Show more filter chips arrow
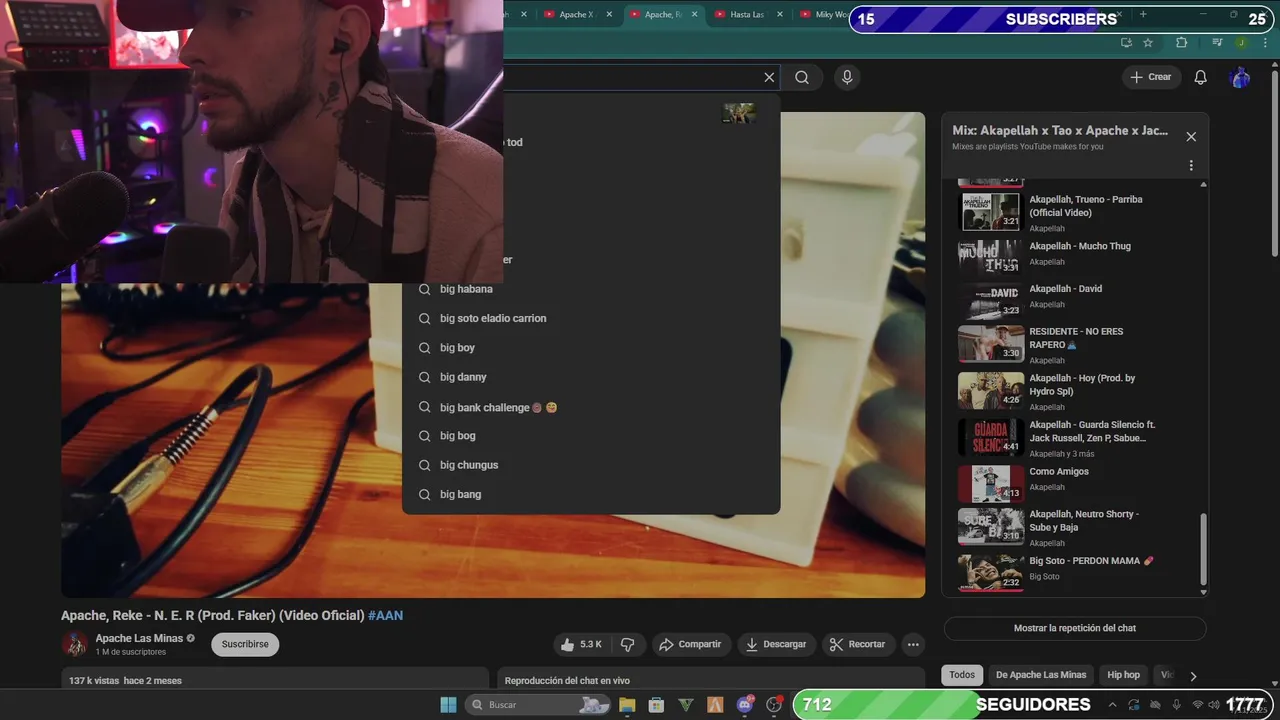Viewport: 1280px width, 720px height. [1193, 676]
